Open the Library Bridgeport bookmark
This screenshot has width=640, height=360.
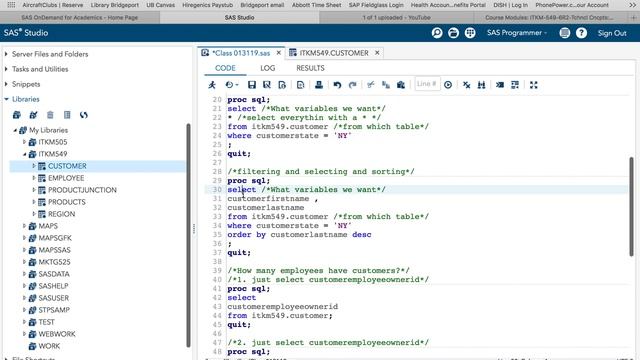click(115, 5)
